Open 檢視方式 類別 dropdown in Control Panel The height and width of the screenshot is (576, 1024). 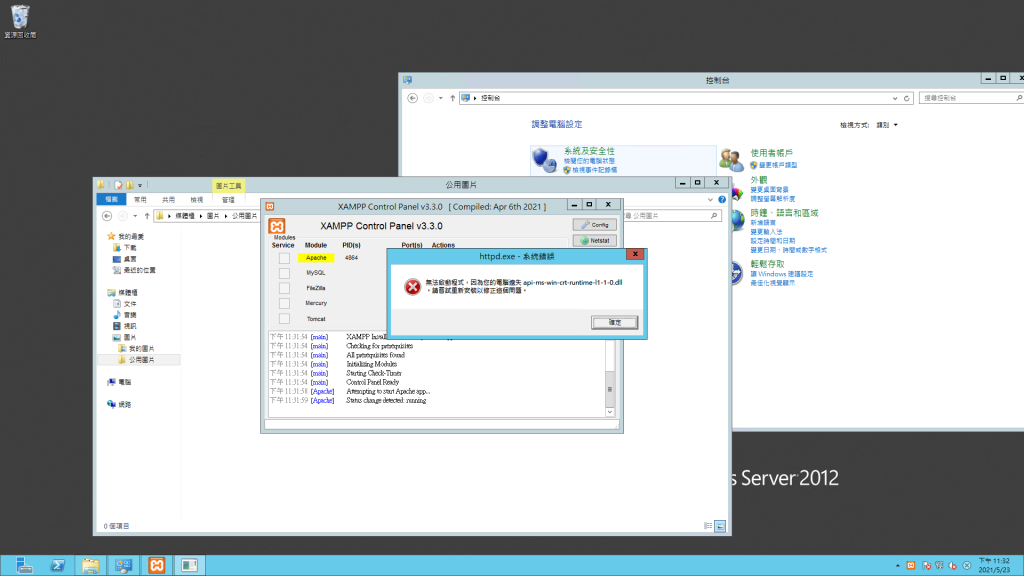[887, 125]
